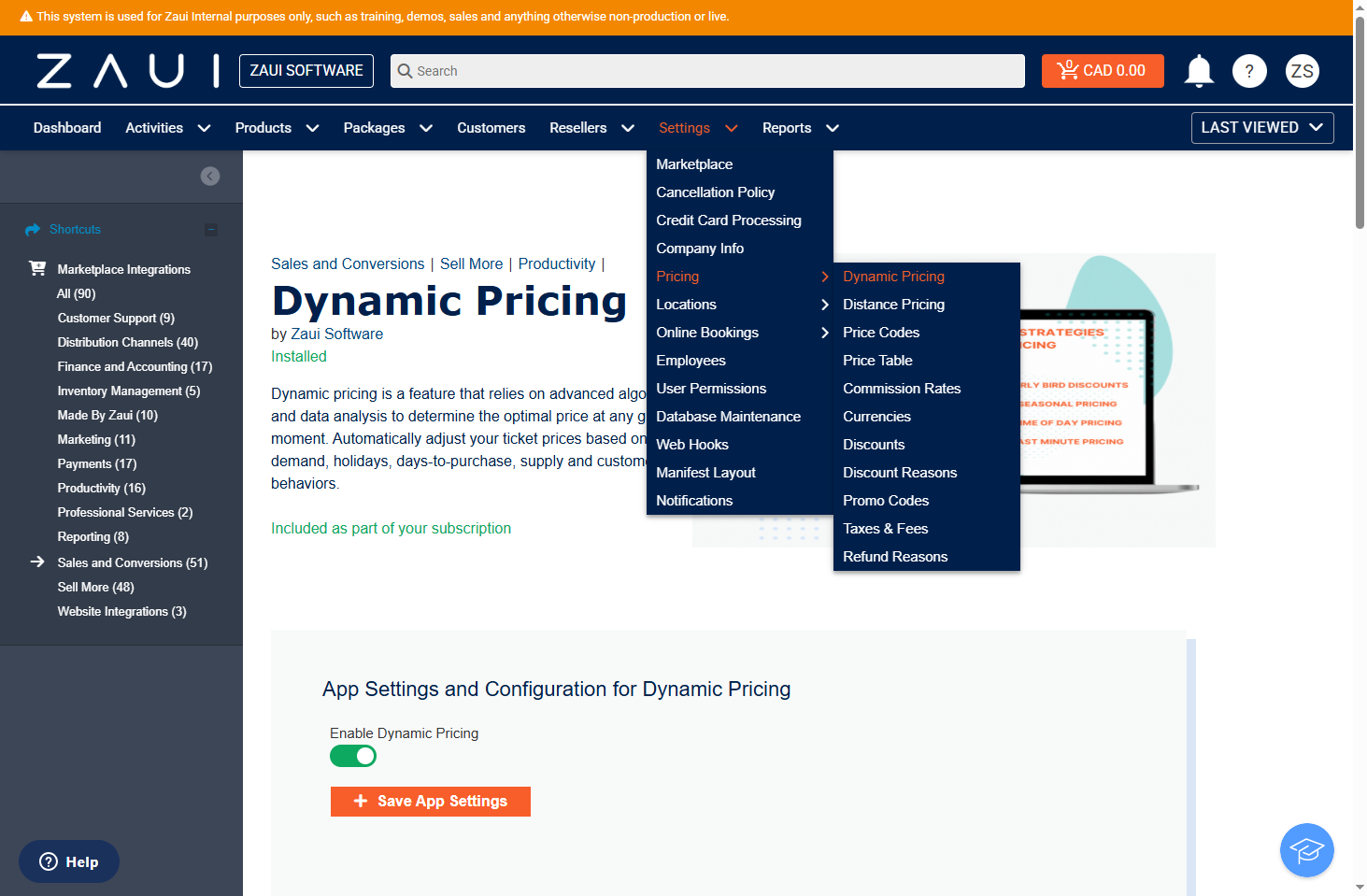Click the Marketplace Integrations cart icon
This screenshot has width=1367, height=896.
pos(37,269)
